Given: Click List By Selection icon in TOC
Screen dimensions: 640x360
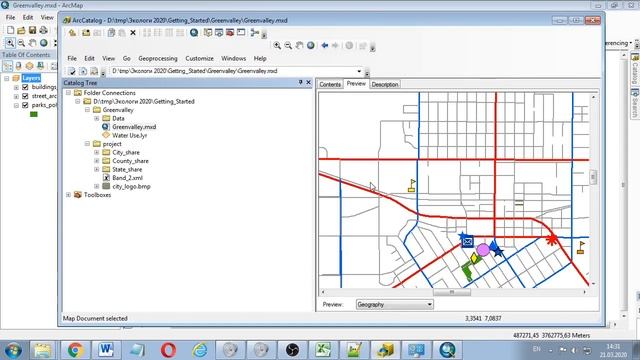Looking at the screenshot, I should pos(40,66).
